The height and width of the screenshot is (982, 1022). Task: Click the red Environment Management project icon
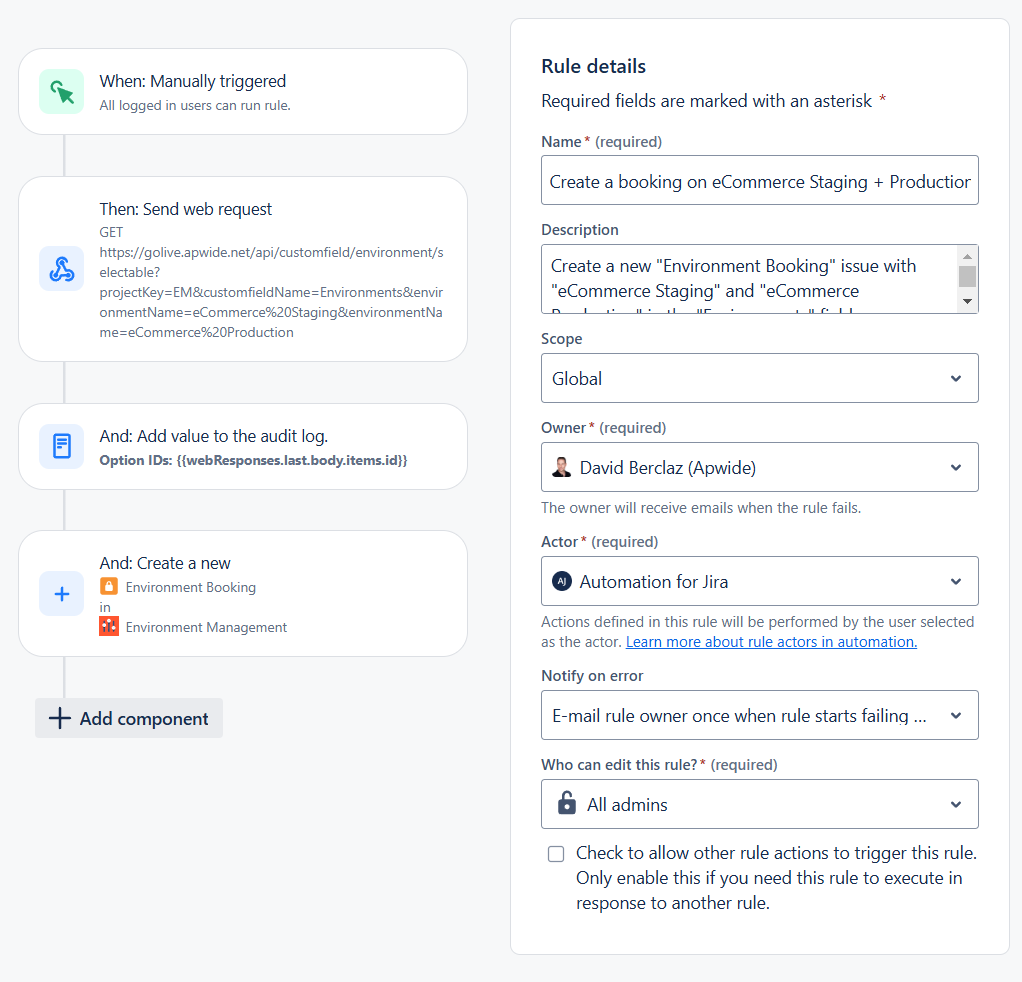point(109,627)
